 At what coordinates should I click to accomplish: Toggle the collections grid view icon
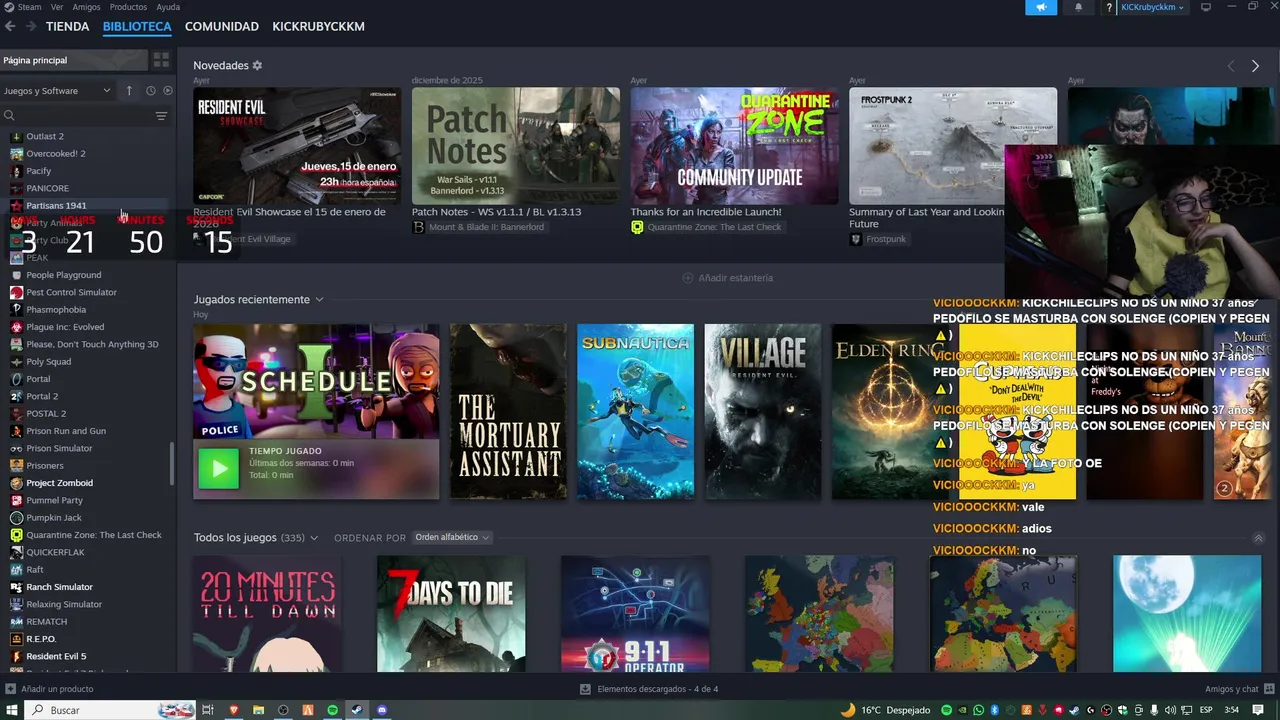coord(161,60)
